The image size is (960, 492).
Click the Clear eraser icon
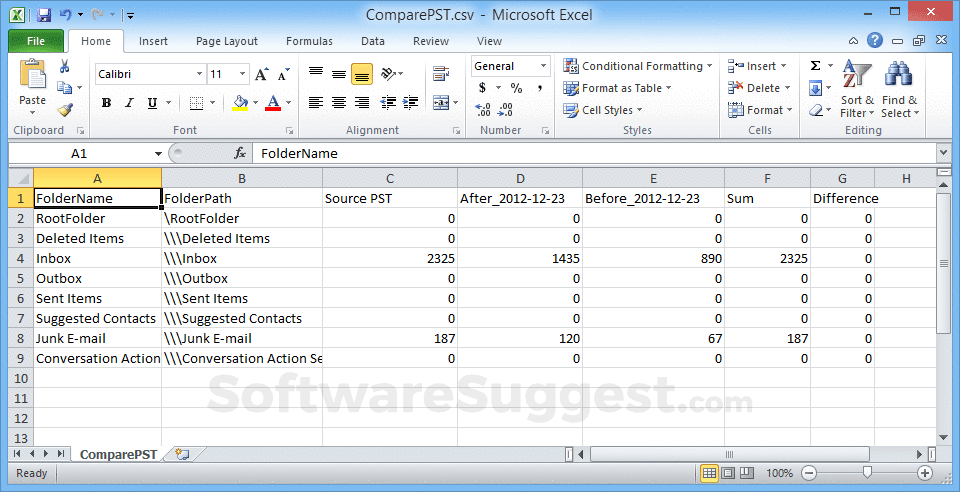tap(816, 111)
